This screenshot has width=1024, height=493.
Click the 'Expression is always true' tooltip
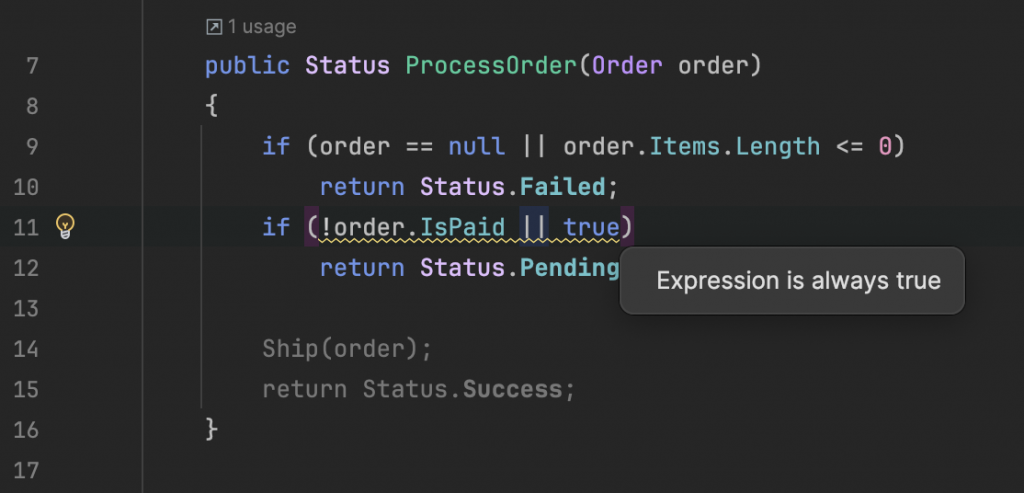coord(792,281)
